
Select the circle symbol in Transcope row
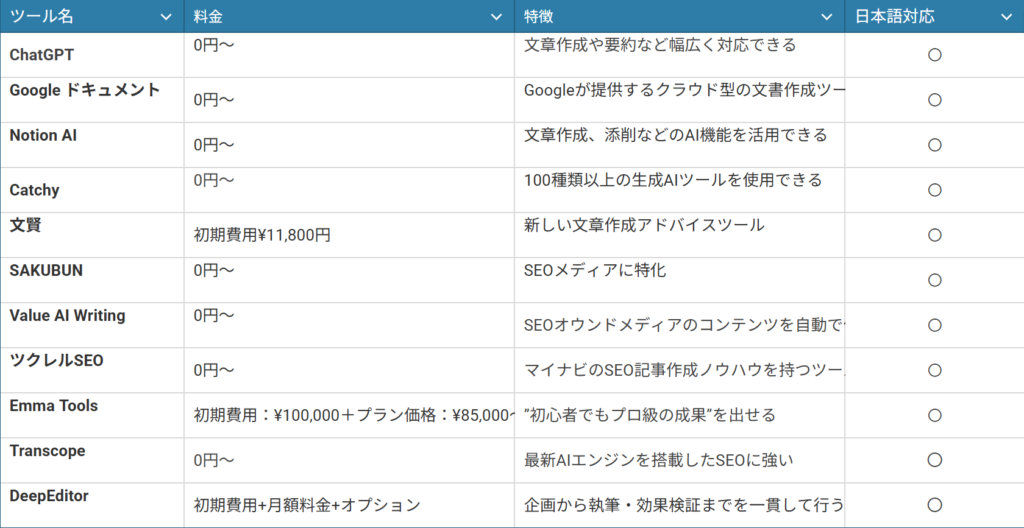[935, 460]
